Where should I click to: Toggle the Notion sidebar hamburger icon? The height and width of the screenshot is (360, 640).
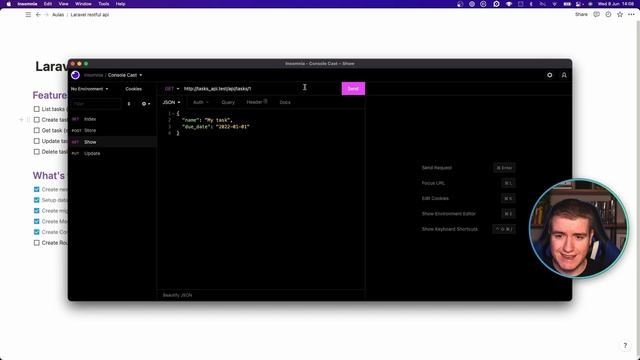(x=28, y=15)
